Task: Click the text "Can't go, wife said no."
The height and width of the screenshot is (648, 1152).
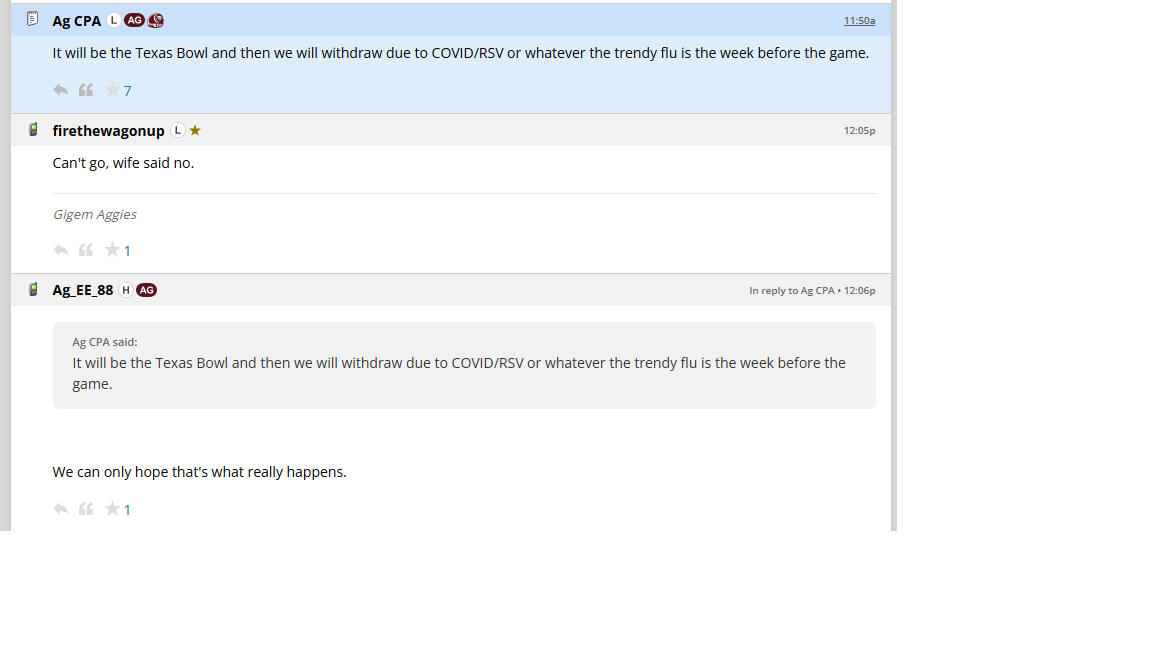Action: [123, 163]
